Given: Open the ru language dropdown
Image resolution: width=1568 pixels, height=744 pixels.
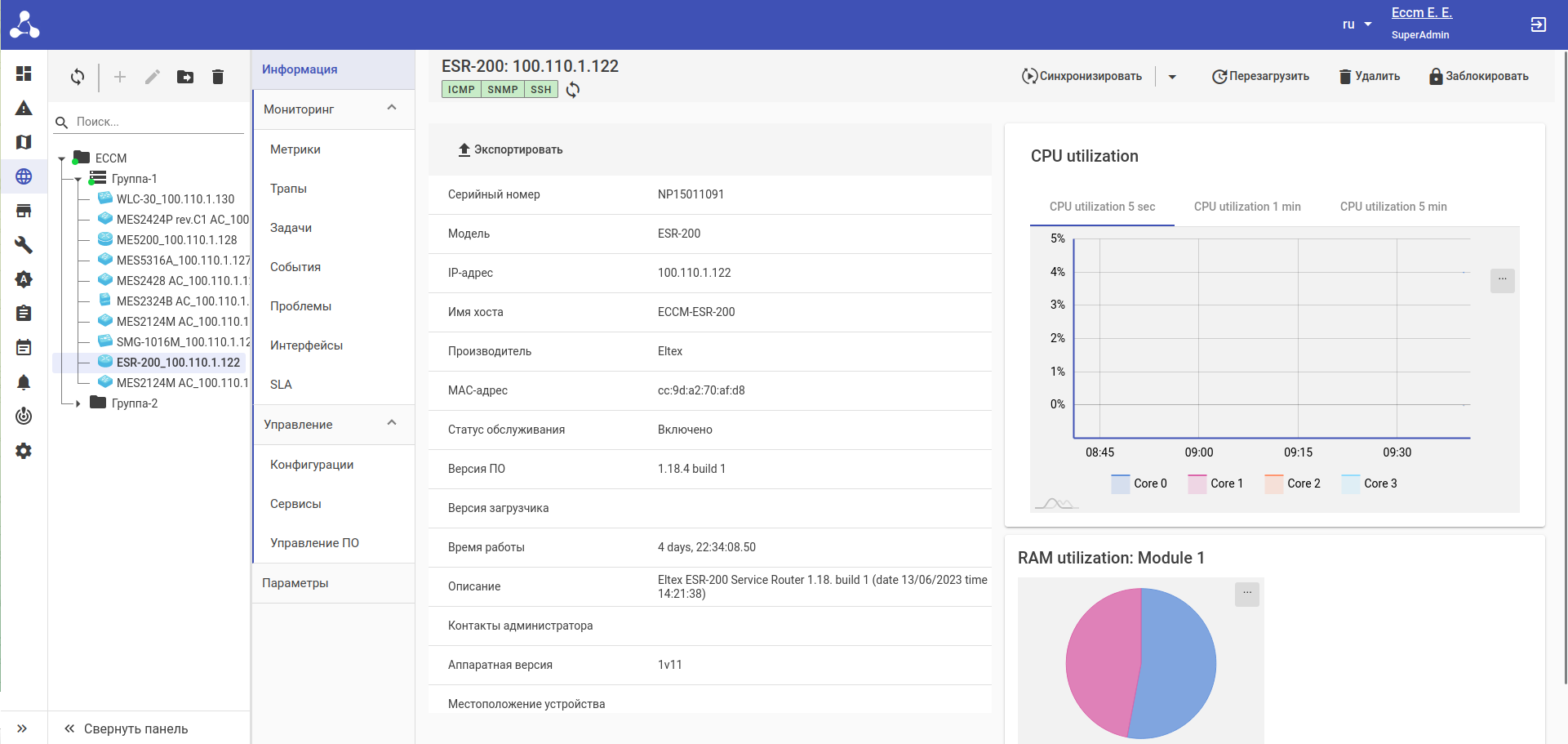Looking at the screenshot, I should 1357,25.
